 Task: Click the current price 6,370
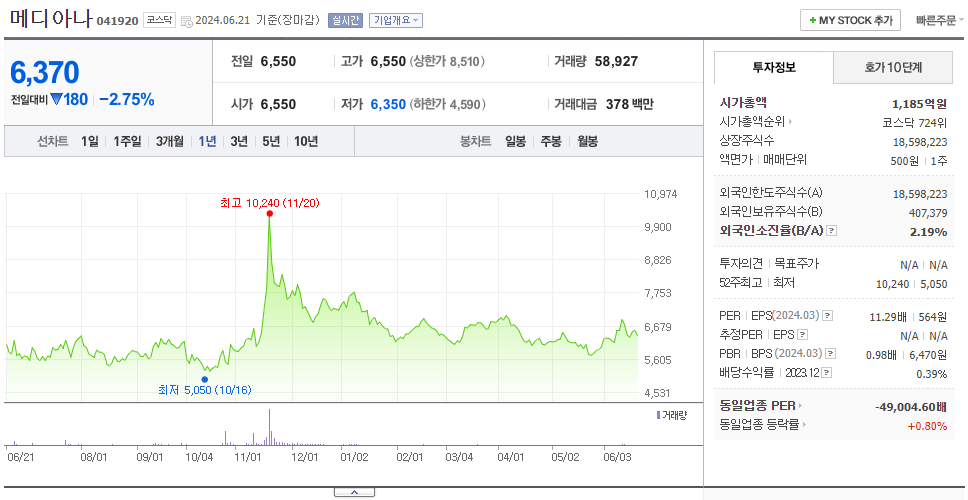point(44,73)
